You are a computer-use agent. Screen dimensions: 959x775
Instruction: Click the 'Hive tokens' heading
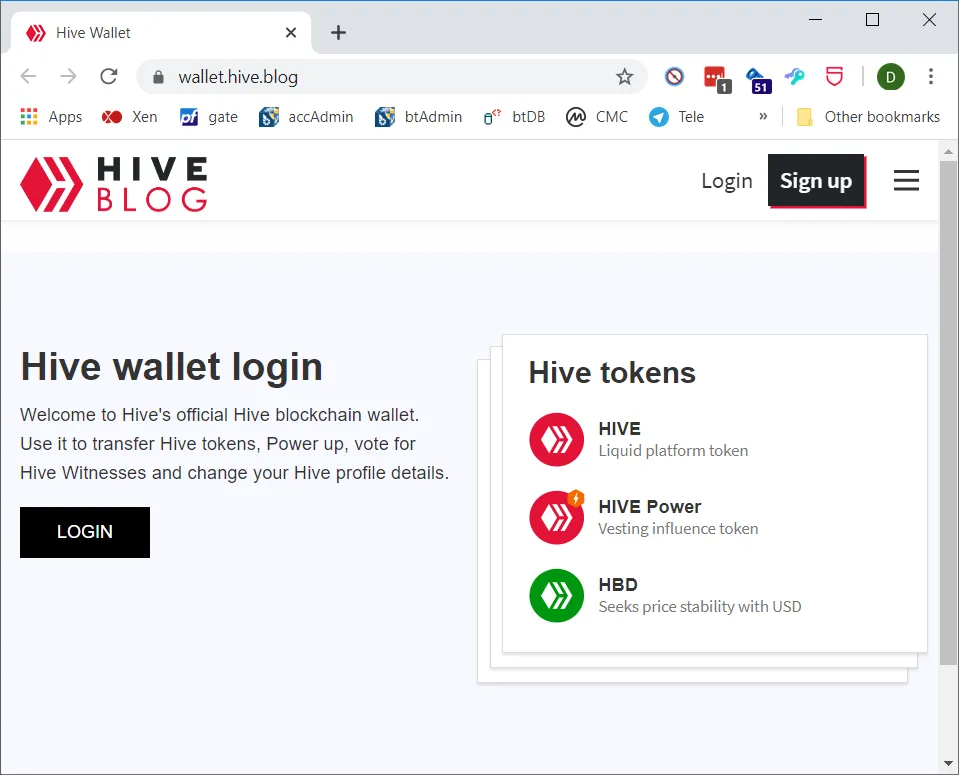coord(612,373)
